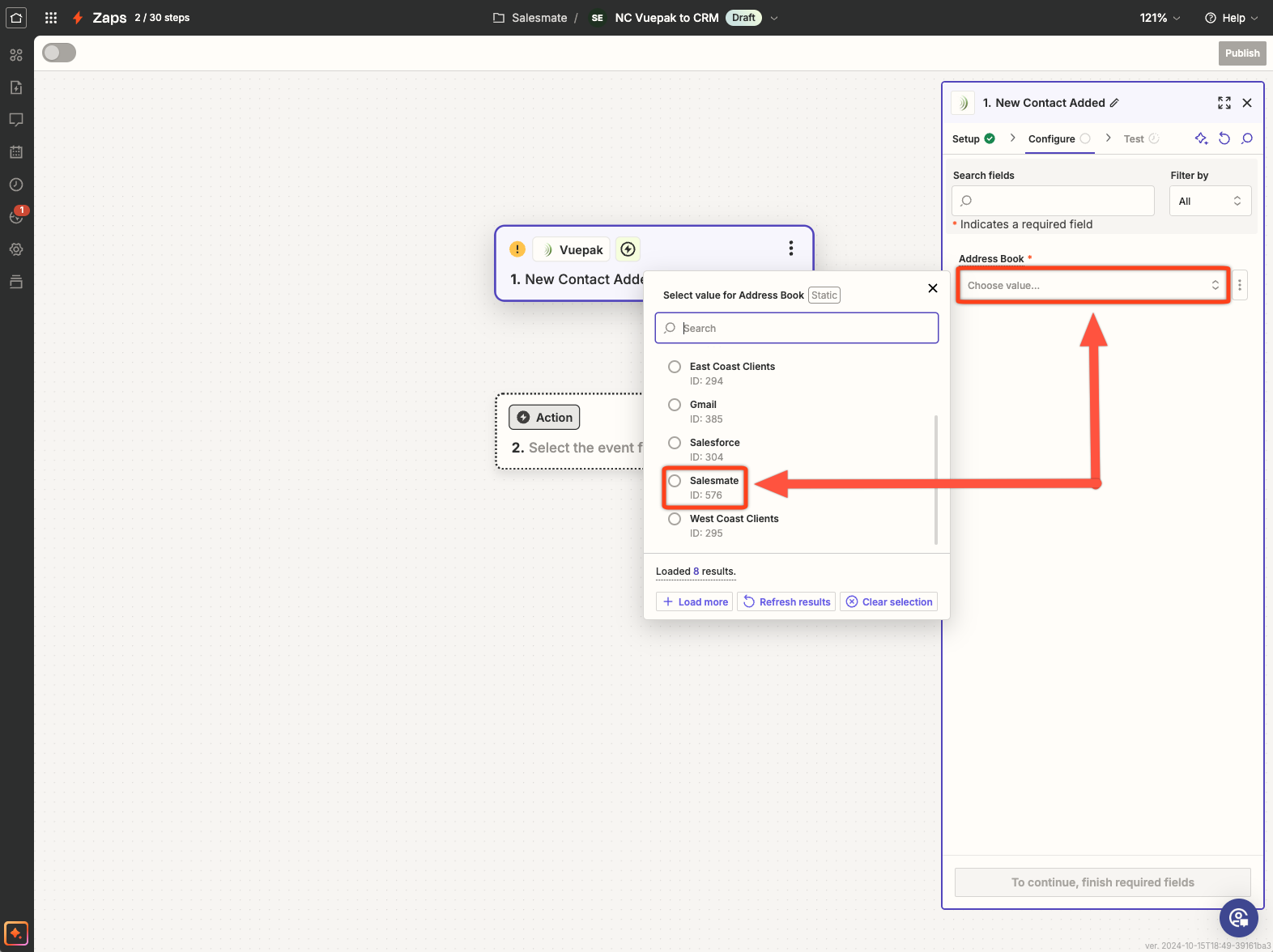
Task: Click the Static label toggle
Action: pyautogui.click(x=824, y=295)
